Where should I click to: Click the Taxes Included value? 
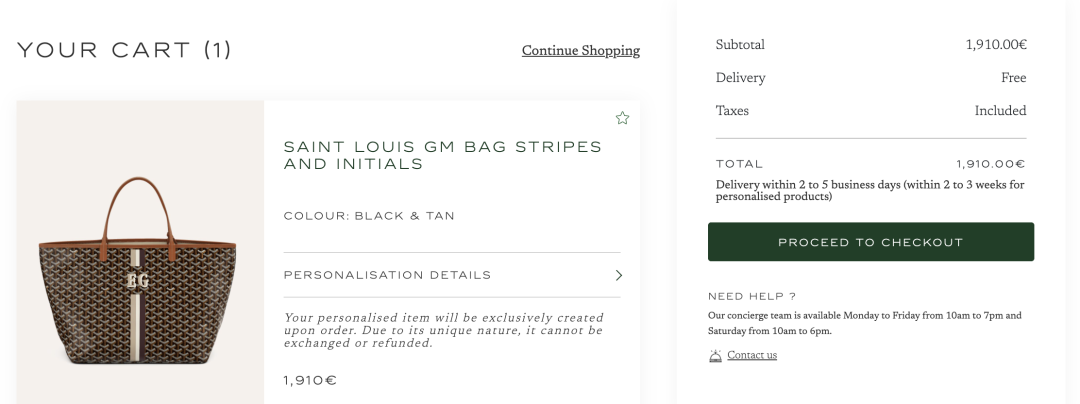[1000, 111]
